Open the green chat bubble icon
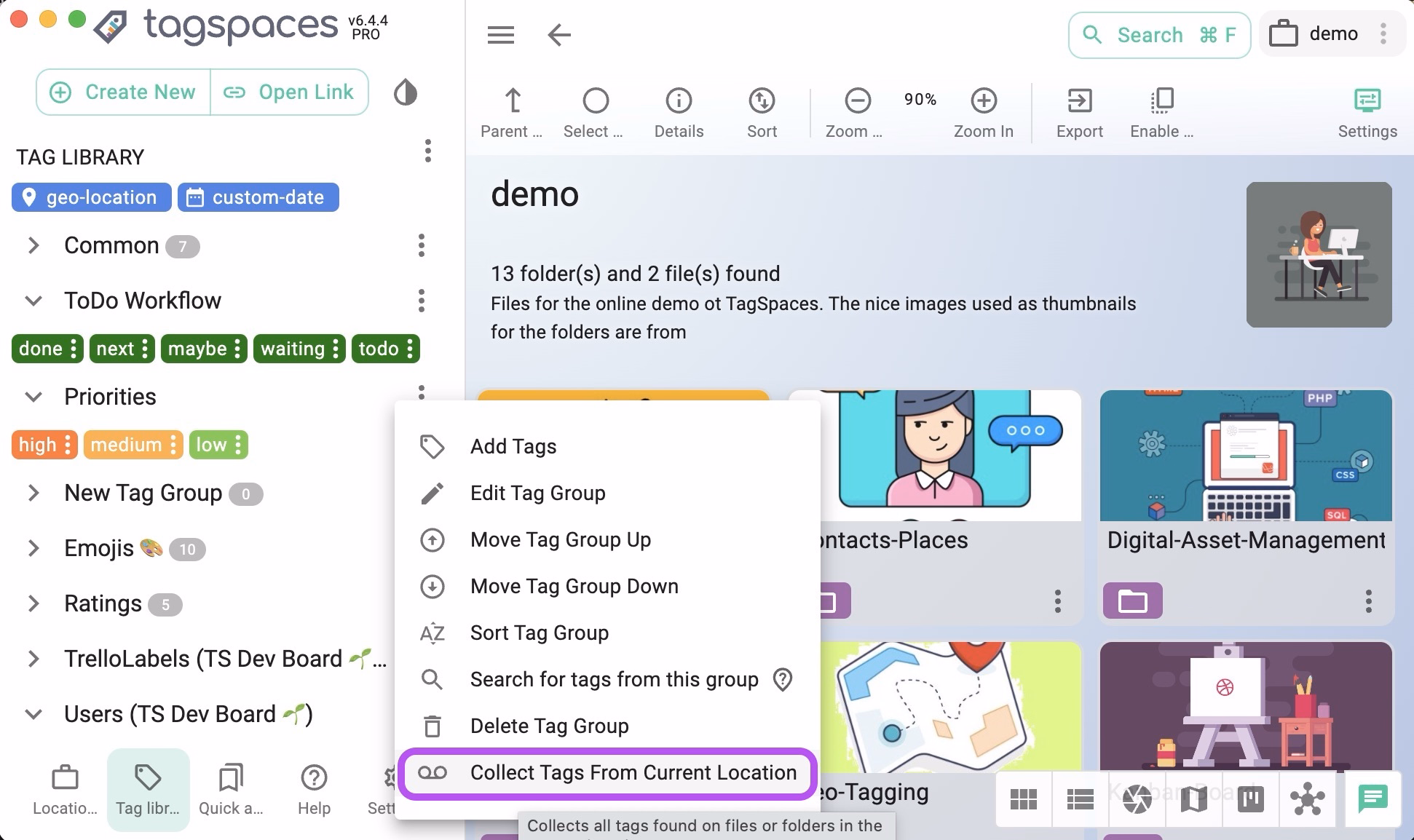Screen dimensions: 1414x840 point(1372,799)
